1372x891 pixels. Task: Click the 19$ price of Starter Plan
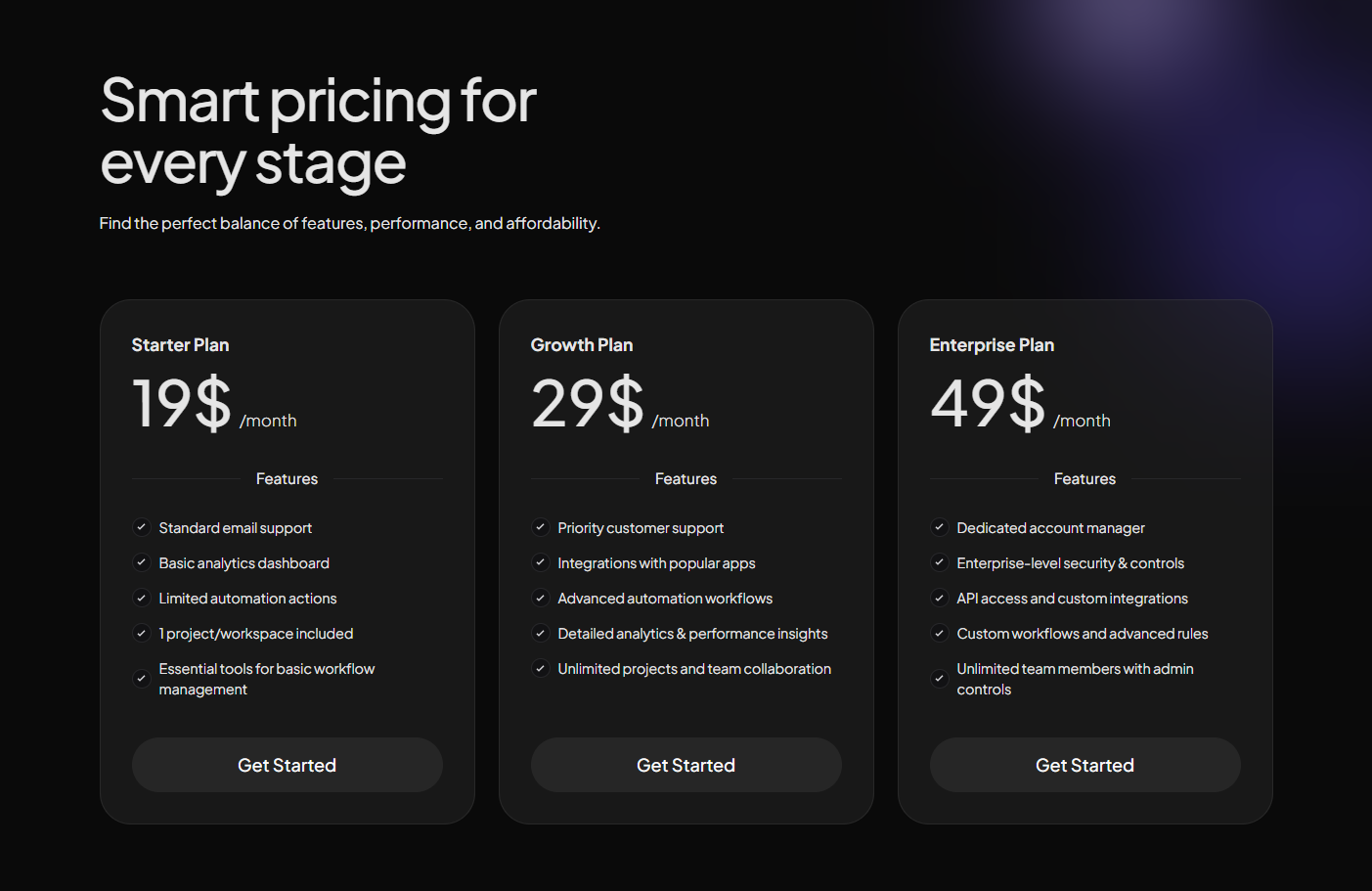tap(182, 402)
